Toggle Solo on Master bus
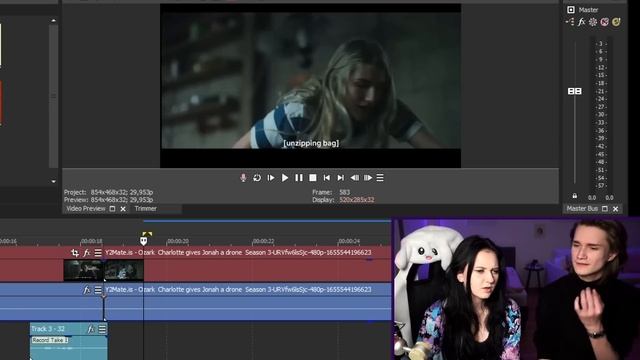Image resolution: width=640 pixels, height=360 pixels. 616,22
